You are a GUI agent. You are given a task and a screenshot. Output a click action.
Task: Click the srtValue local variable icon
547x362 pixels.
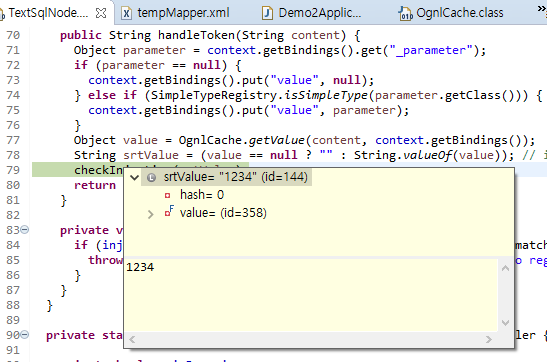point(151,178)
